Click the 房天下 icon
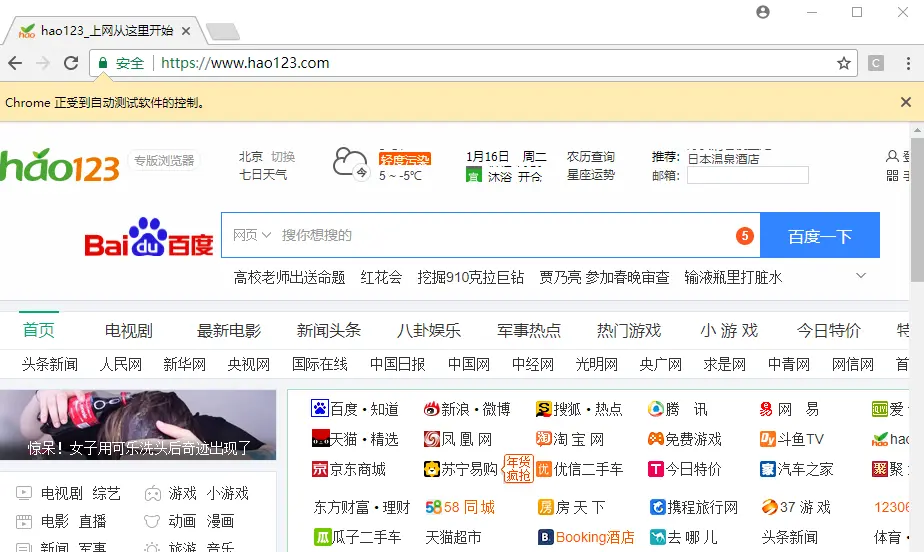 click(546, 507)
